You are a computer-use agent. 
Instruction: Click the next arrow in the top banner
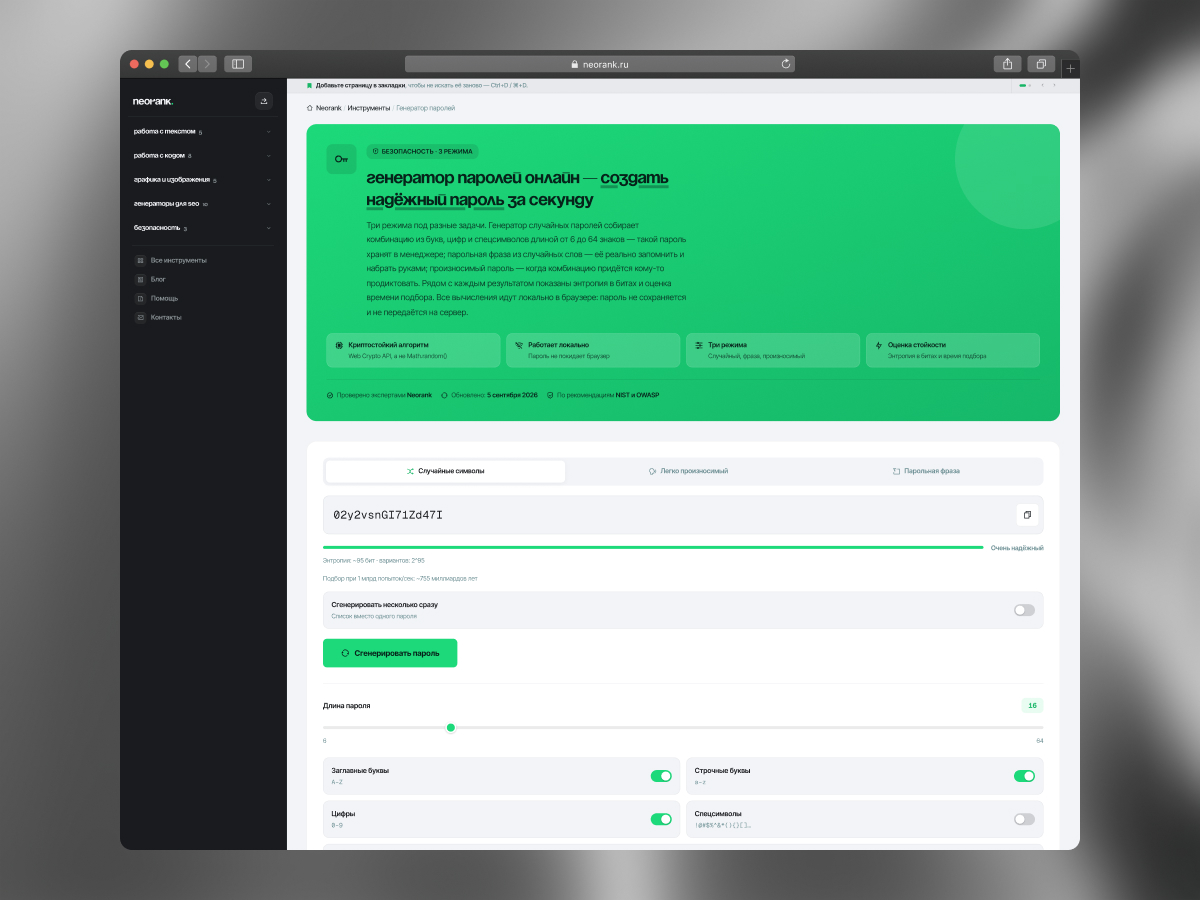click(x=1055, y=85)
